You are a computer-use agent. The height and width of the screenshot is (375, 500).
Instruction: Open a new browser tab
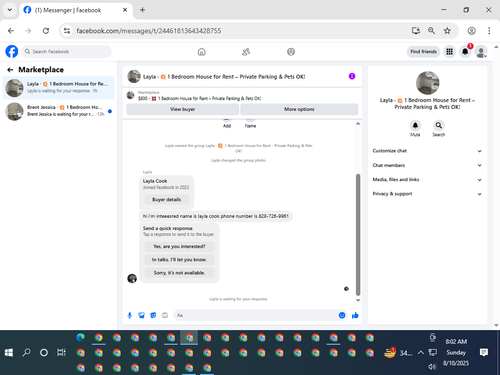[142, 10]
